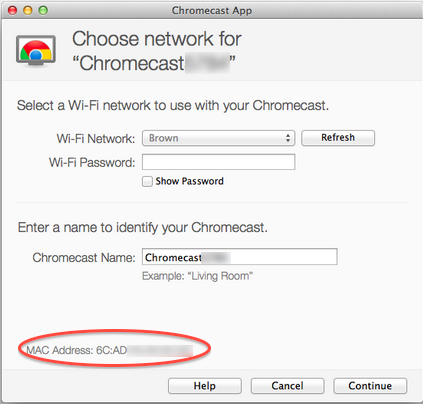Open the Wi-Fi Network dropdown showing Brown
Screen dimensions: 423x404
[x=218, y=138]
